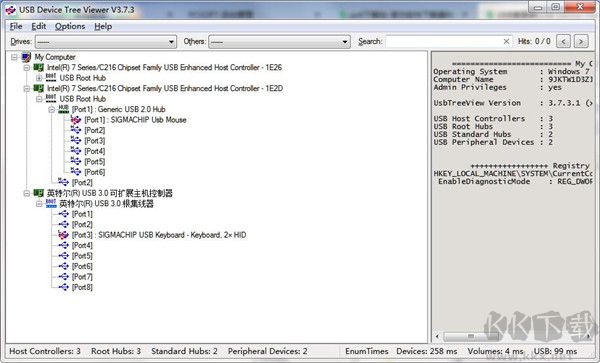Go to previous search hit
The height and width of the screenshot is (363, 600).
[x=563, y=41]
